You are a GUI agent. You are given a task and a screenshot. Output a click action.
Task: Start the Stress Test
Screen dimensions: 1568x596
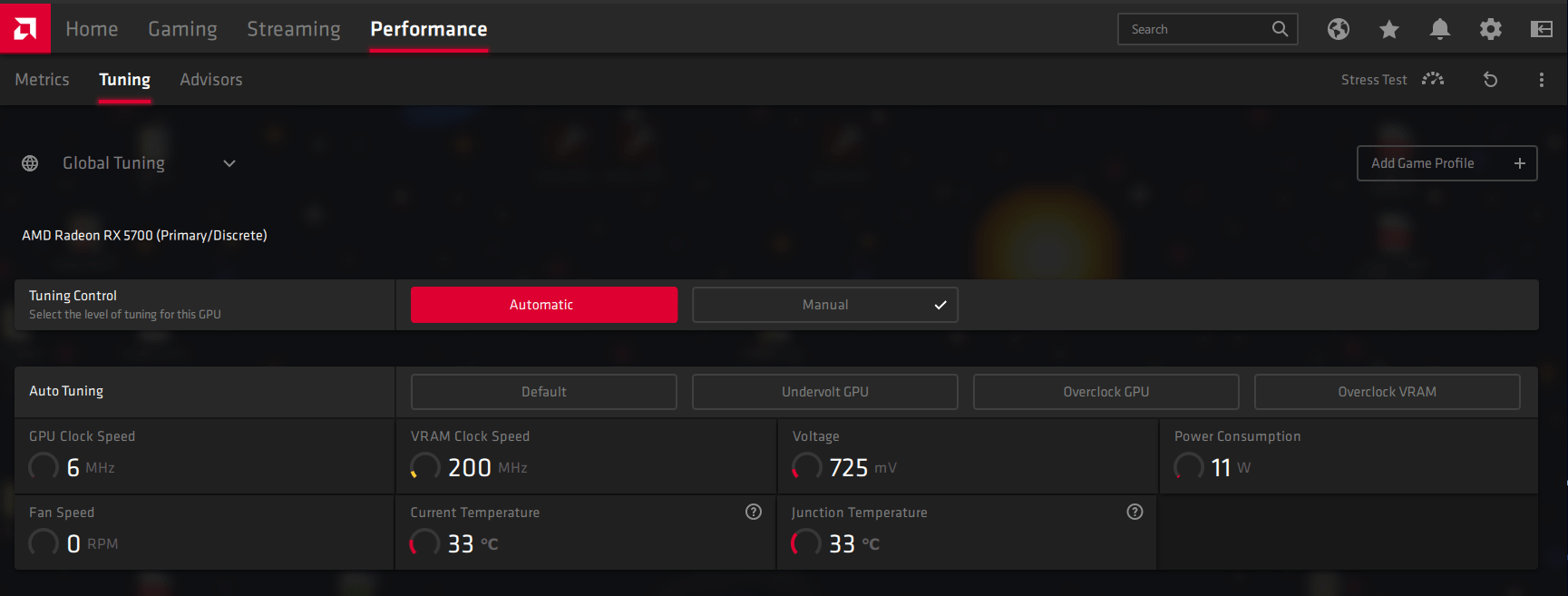point(1392,80)
